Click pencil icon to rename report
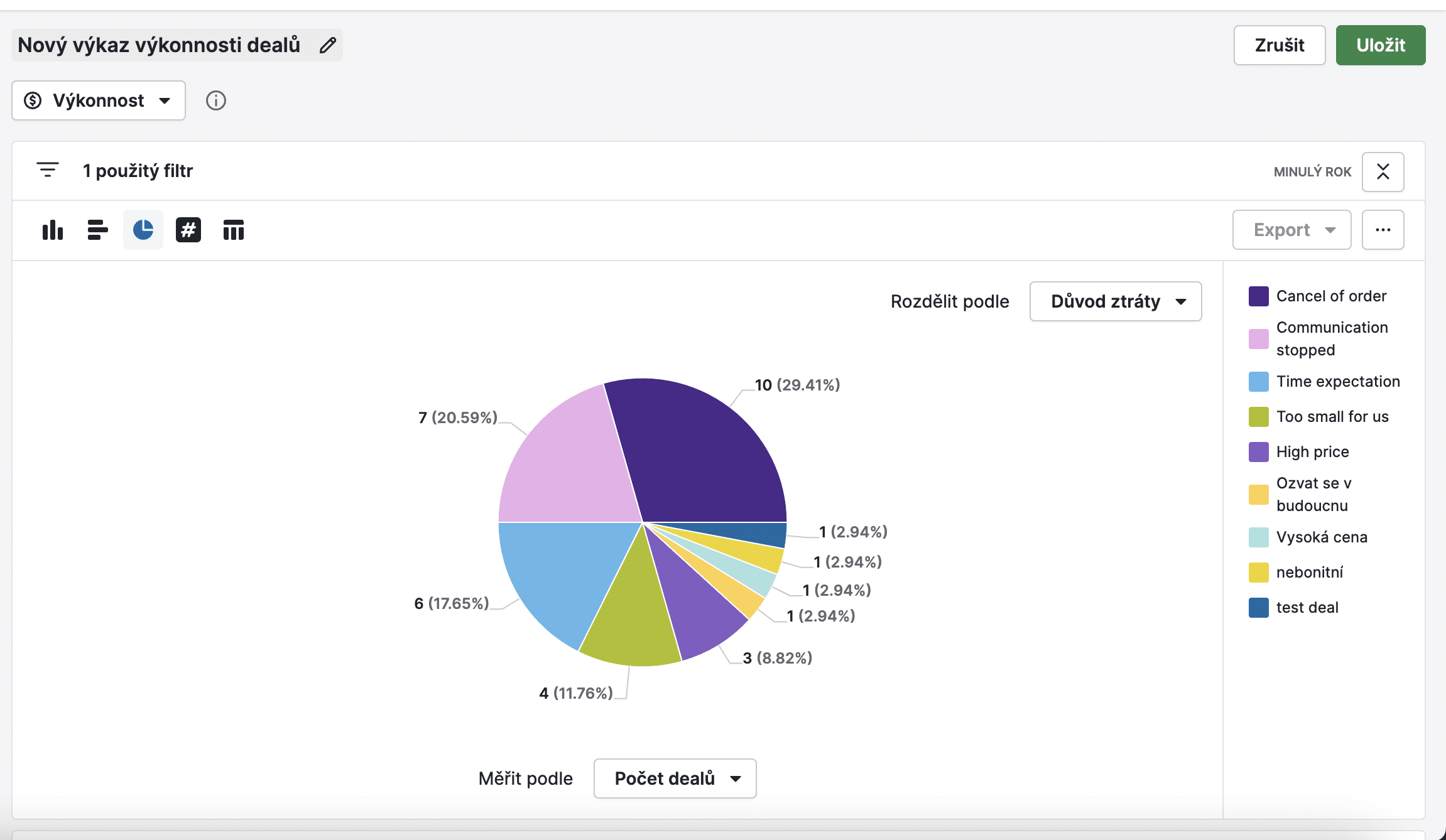This screenshot has width=1446, height=840. 328,45
